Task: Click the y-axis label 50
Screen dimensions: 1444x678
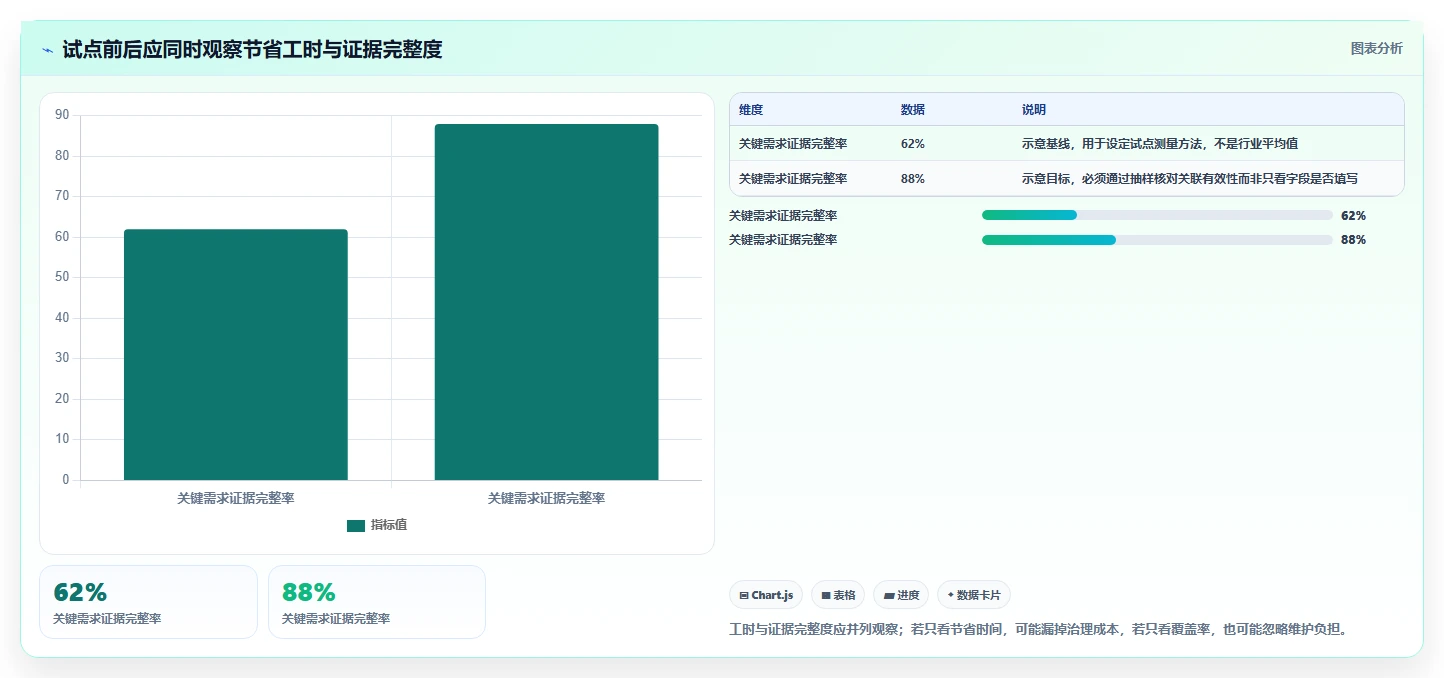Action: (62, 277)
